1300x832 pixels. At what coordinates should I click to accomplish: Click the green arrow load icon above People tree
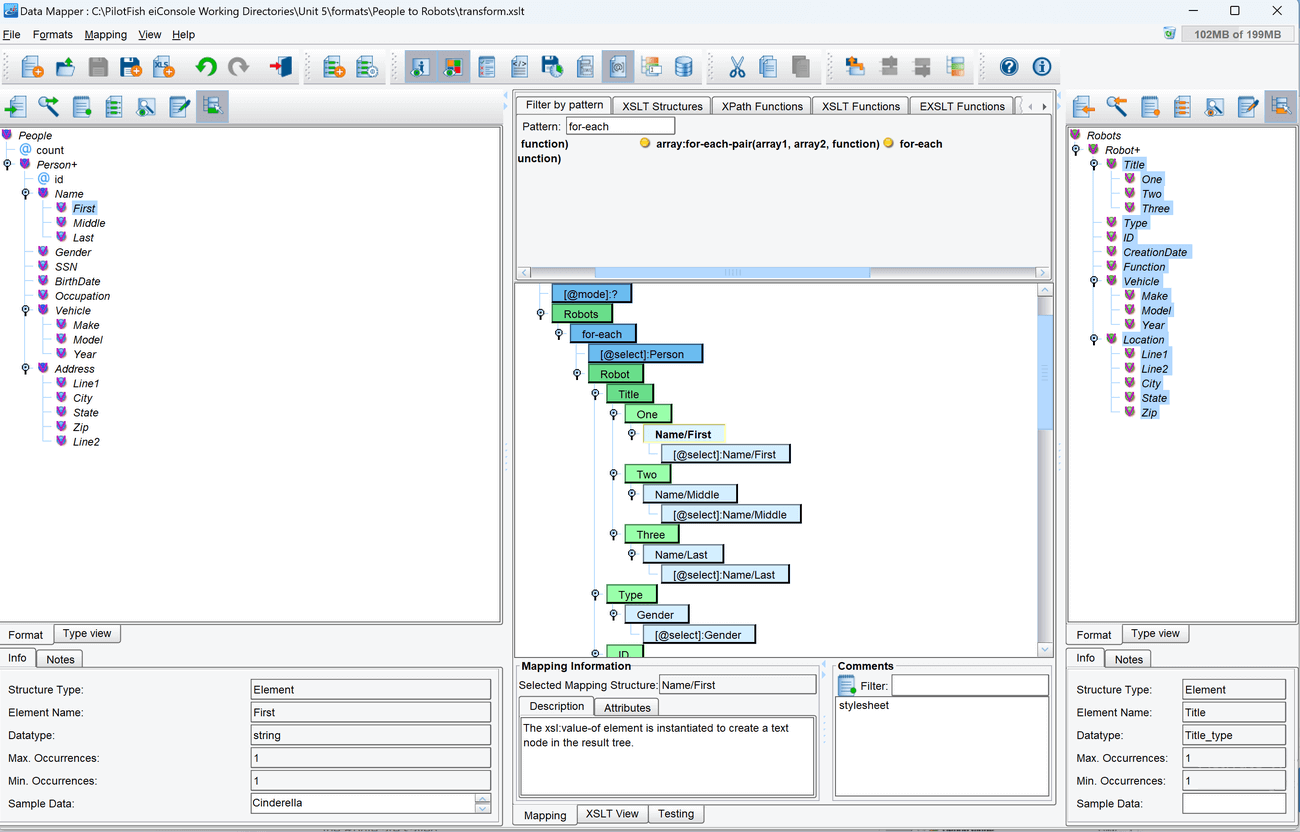tap(16, 106)
